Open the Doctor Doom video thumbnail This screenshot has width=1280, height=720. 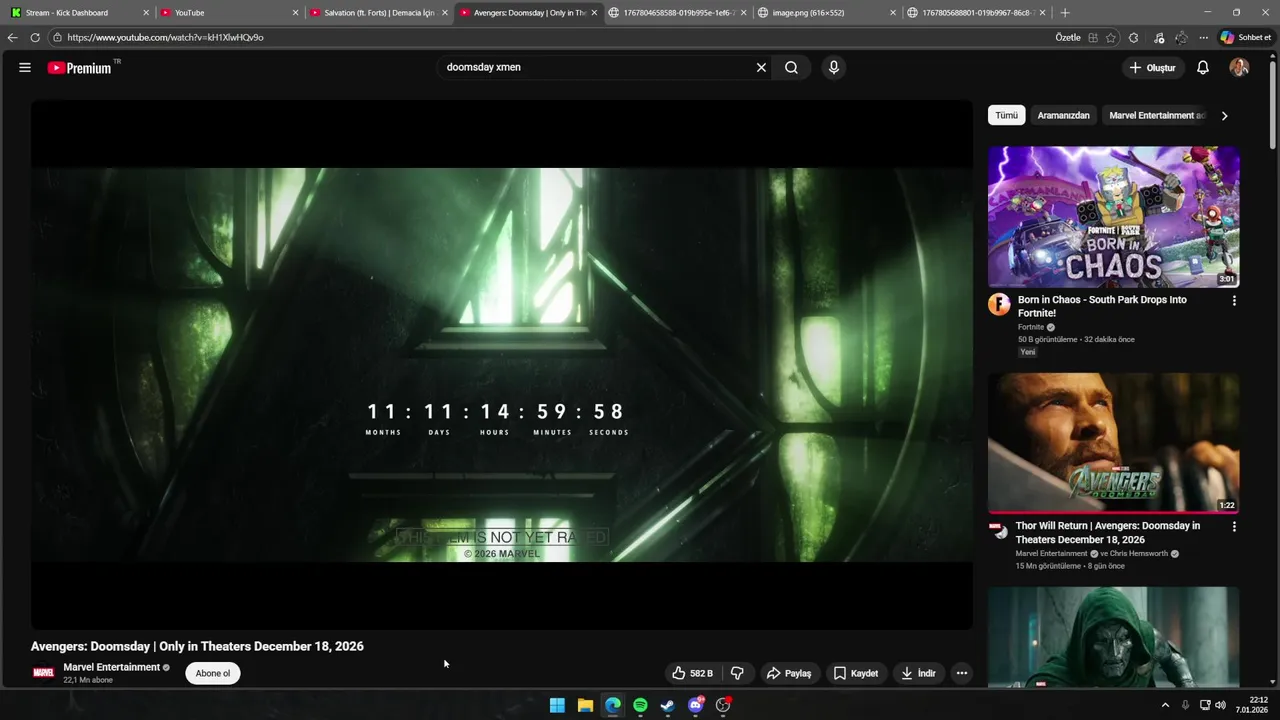[x=1114, y=637]
